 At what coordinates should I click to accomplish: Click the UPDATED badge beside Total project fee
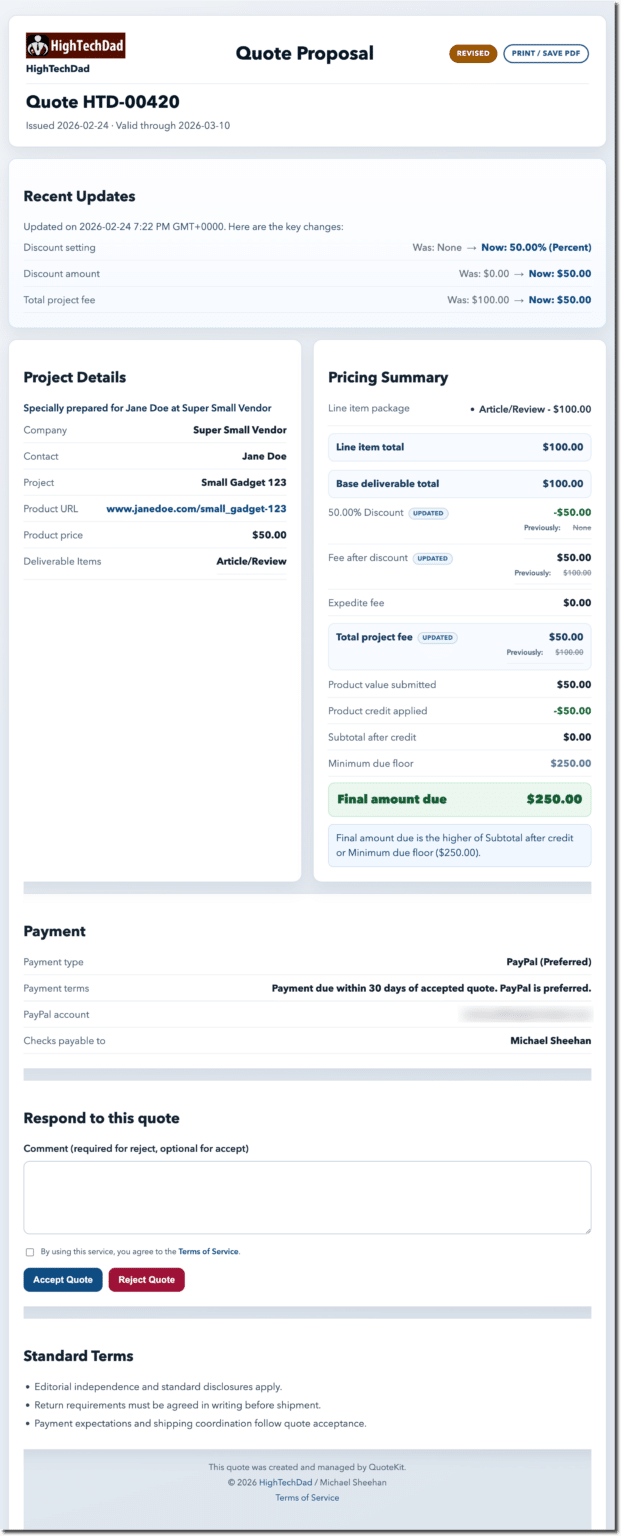tap(438, 637)
